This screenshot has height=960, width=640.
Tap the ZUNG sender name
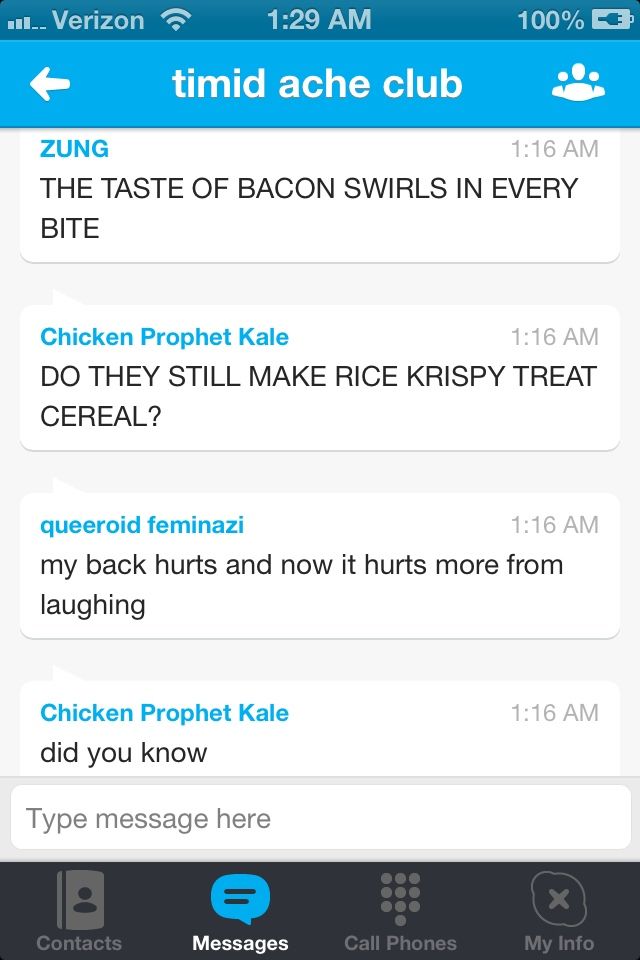coord(74,149)
